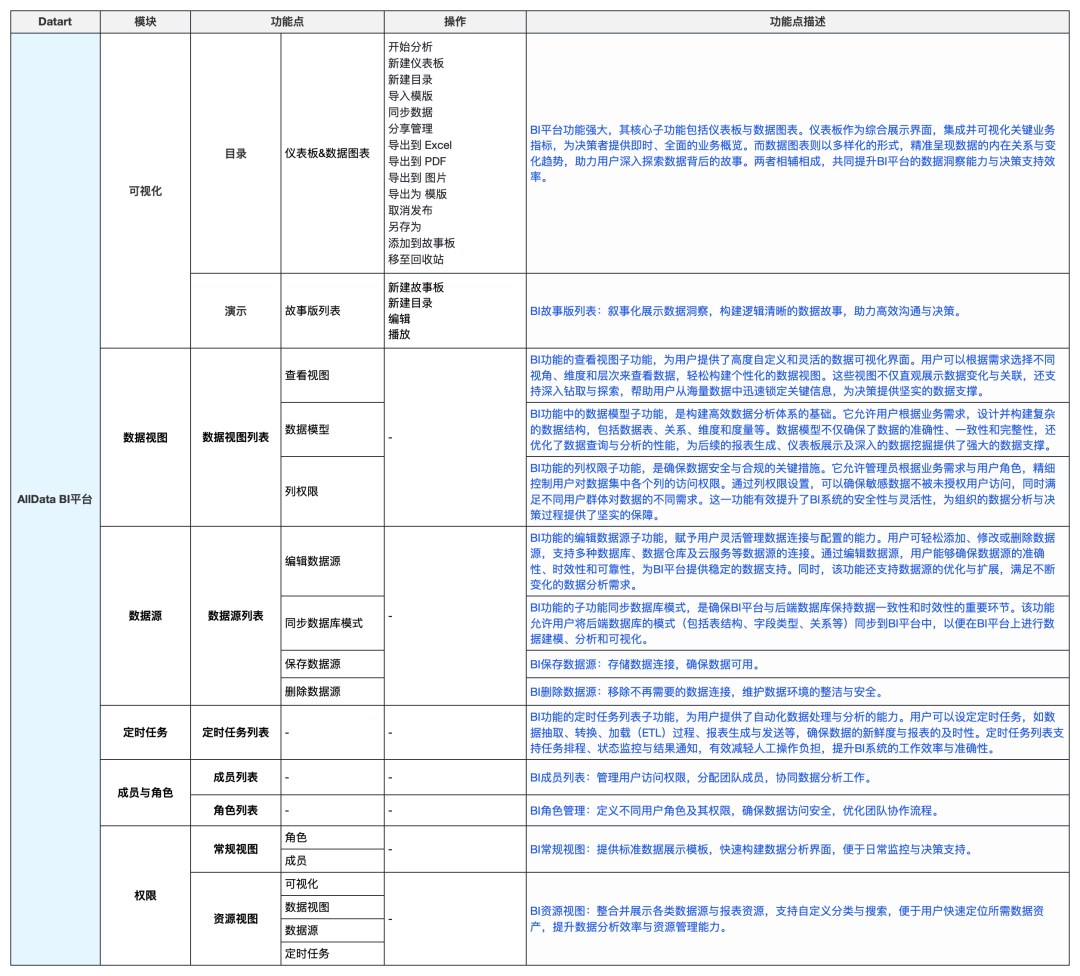Screen dimensions: 1080x976
Task: Select the "导出到 PDF" operation
Action: pyautogui.click(x=417, y=161)
